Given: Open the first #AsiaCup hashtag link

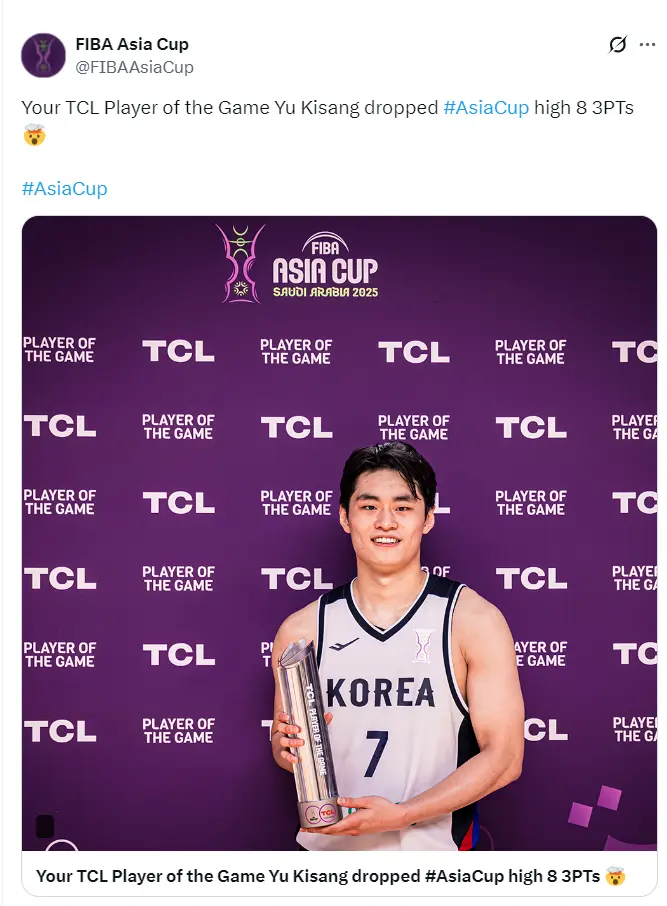Looking at the screenshot, I should click(x=486, y=110).
